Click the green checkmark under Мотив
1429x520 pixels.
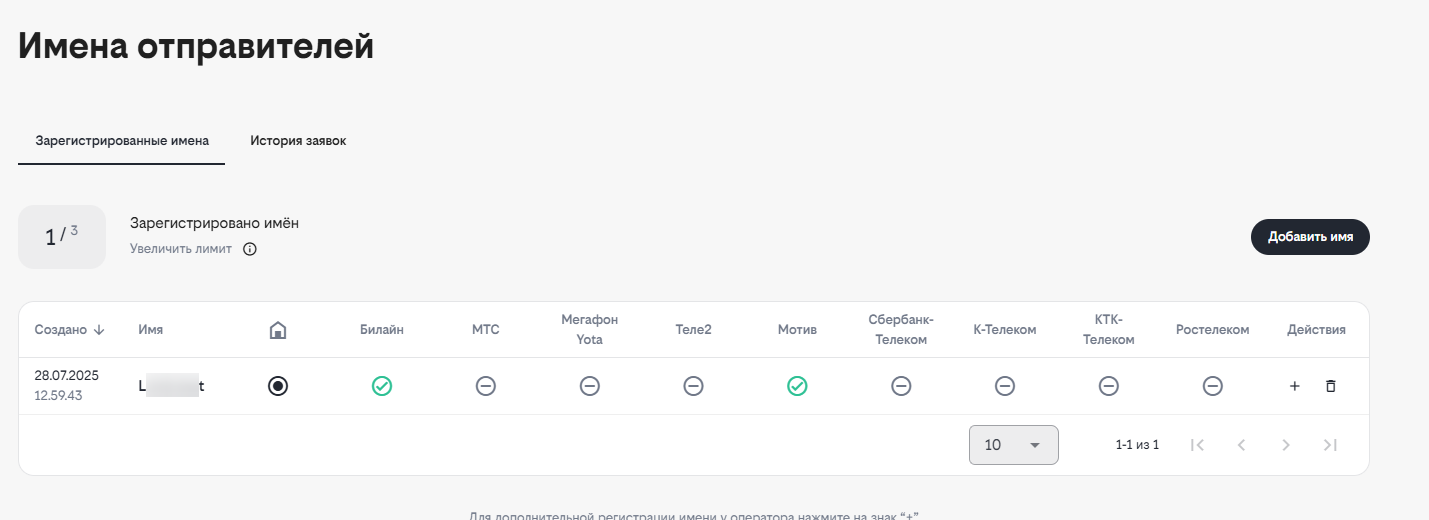coord(797,386)
